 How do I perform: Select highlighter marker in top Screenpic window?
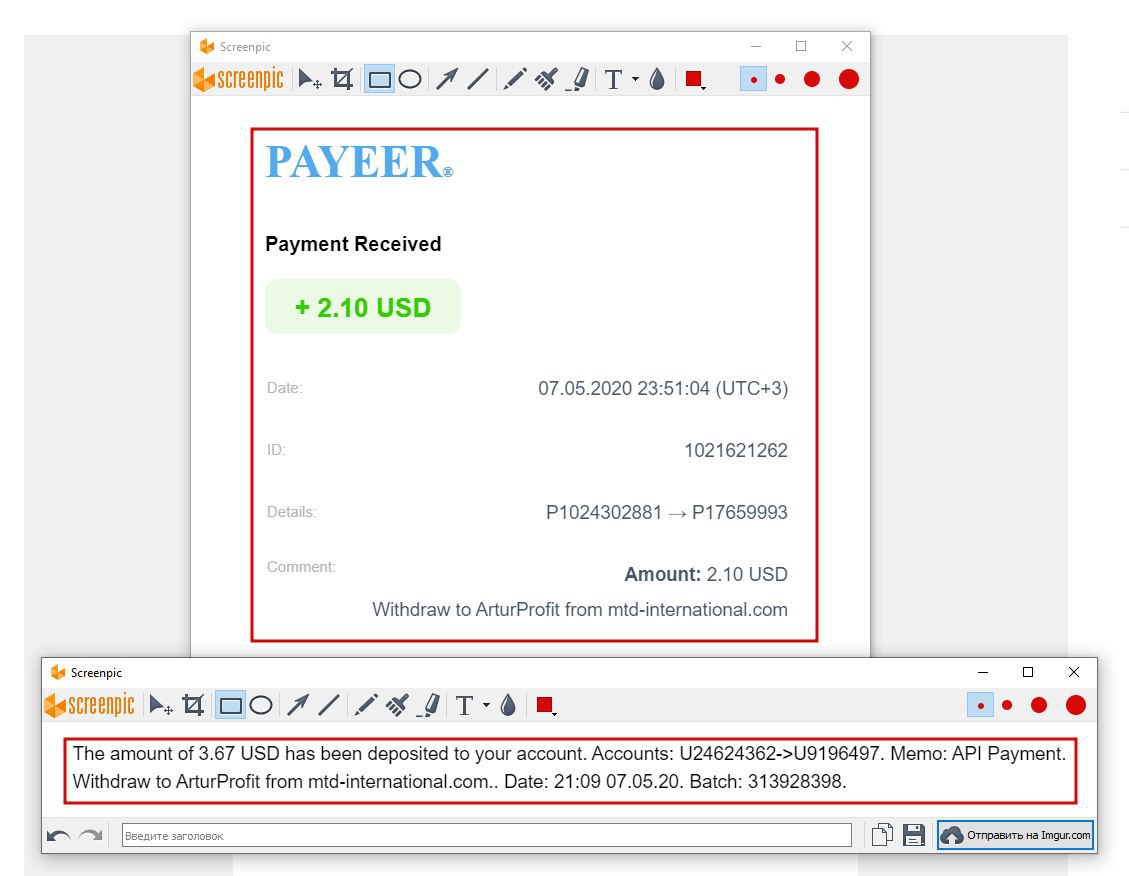[578, 79]
